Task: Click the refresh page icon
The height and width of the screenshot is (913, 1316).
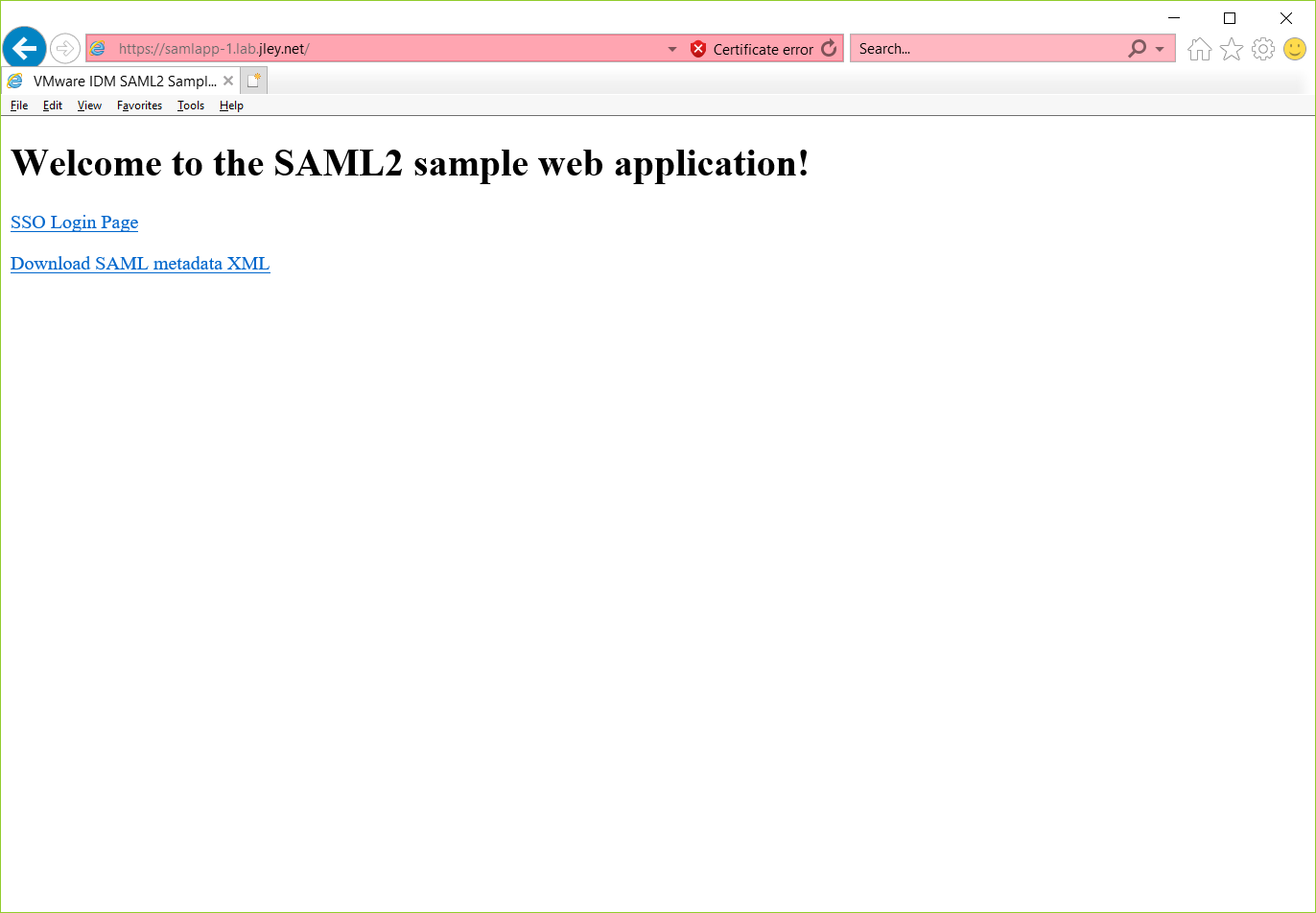Action: tap(829, 49)
